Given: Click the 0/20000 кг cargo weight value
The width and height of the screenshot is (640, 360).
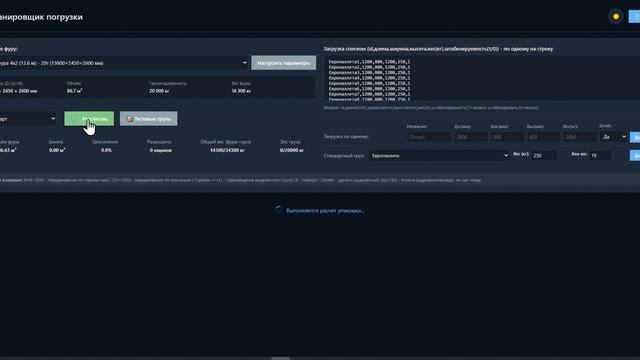Looking at the screenshot, I should (292, 150).
